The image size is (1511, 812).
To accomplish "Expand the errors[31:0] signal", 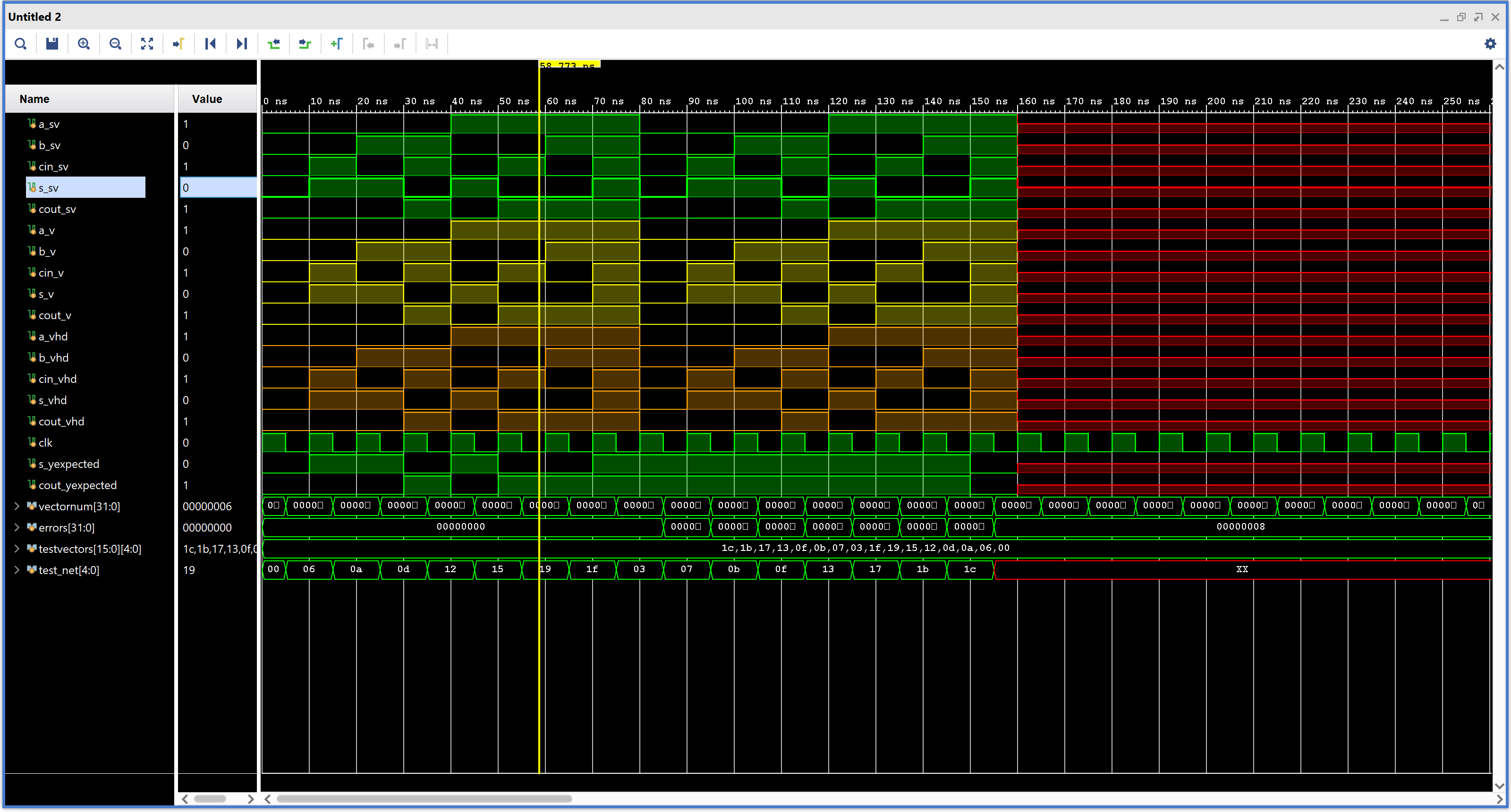I will click(17, 528).
